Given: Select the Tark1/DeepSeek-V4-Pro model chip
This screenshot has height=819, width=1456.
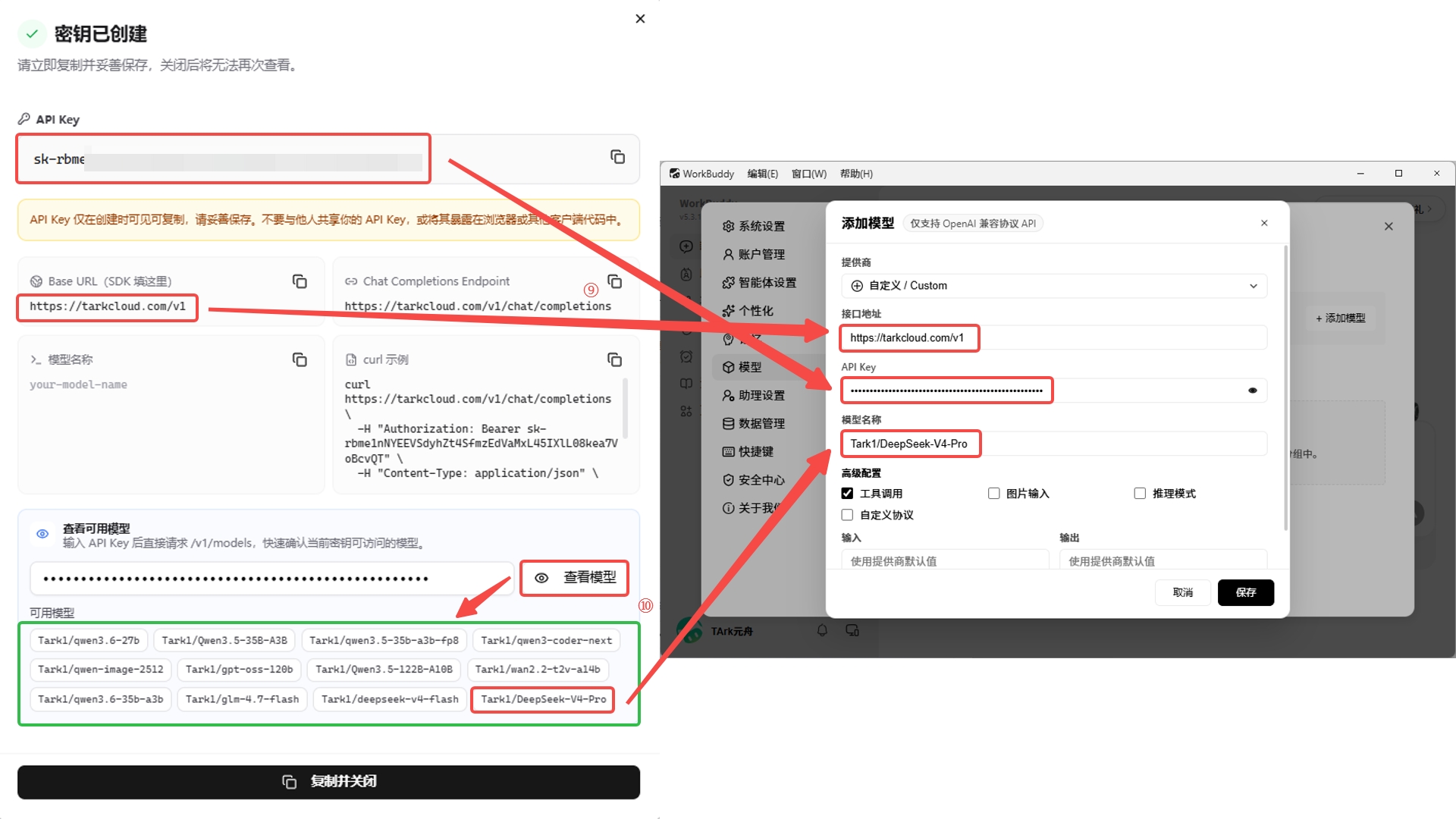Looking at the screenshot, I should (543, 699).
